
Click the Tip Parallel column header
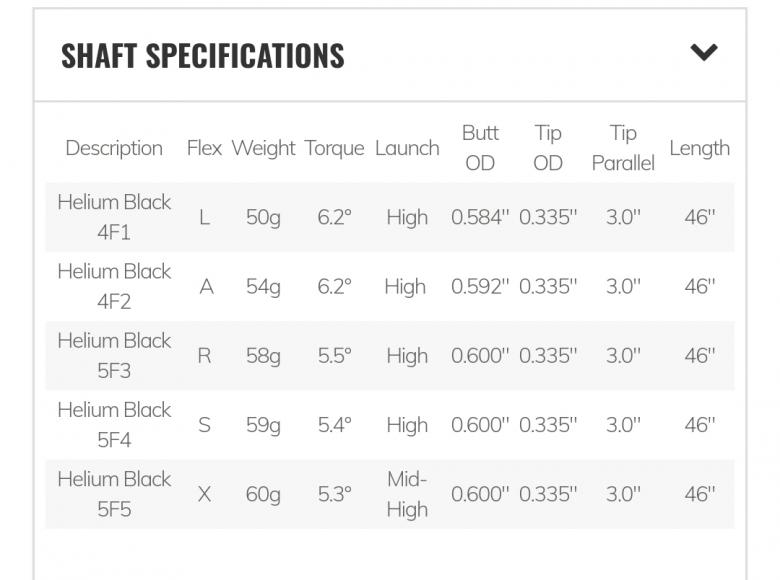pos(623,148)
